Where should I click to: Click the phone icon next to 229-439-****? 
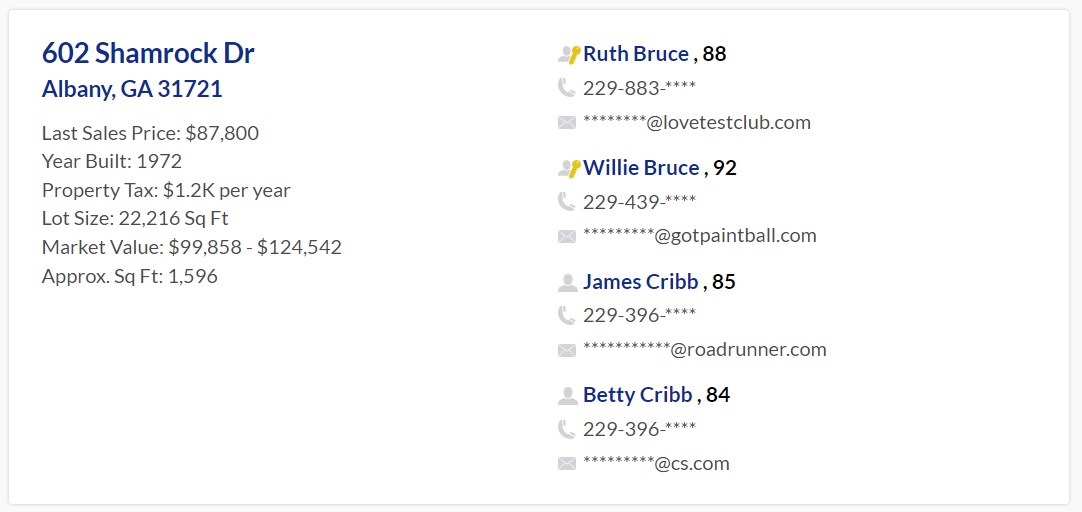(x=566, y=201)
